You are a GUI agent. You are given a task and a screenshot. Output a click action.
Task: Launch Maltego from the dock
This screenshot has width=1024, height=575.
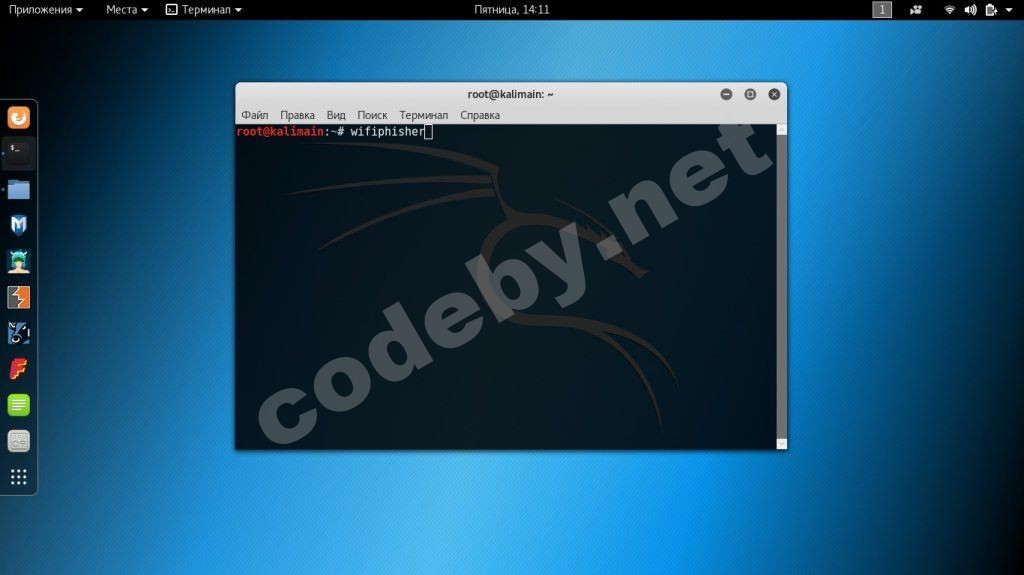coord(18,333)
